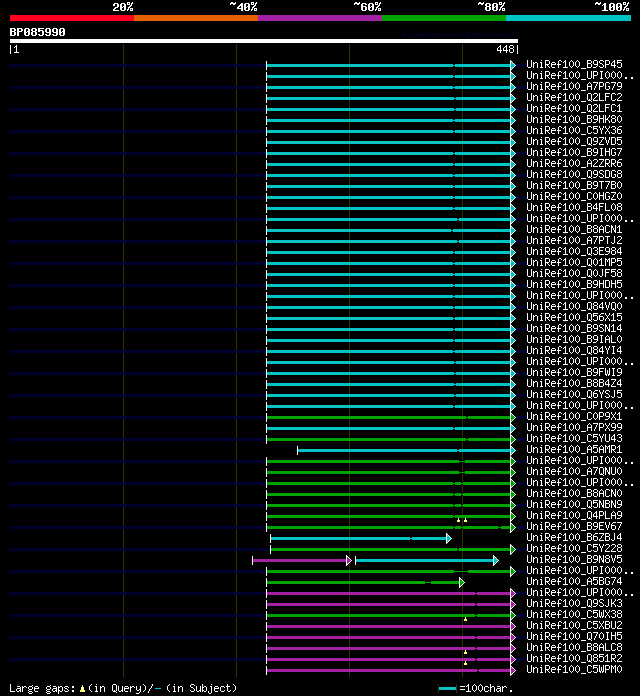Open hit UniRef100_B9SP45
640x696 pixels.
(x=574, y=64)
